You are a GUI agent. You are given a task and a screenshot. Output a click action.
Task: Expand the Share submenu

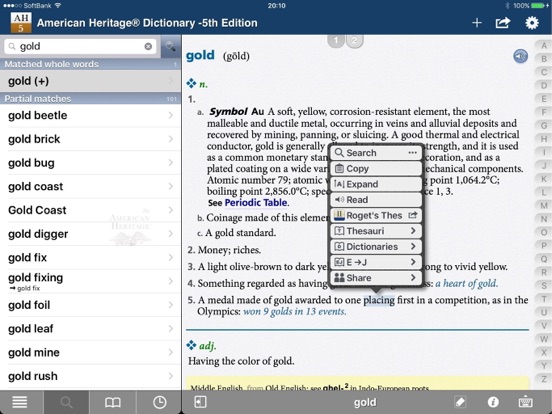[x=376, y=278]
